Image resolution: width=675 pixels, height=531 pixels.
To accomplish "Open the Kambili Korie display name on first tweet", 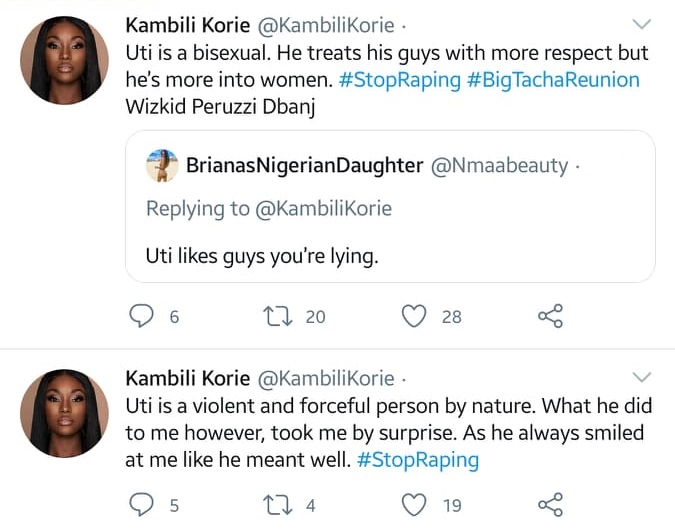I will tap(187, 23).
